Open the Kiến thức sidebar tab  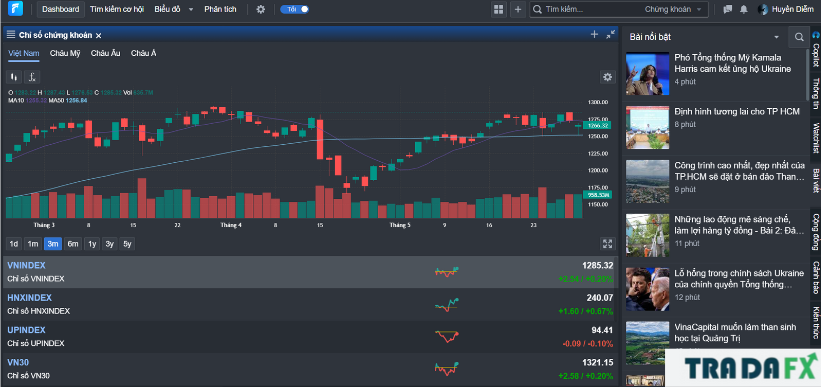[x=815, y=323]
